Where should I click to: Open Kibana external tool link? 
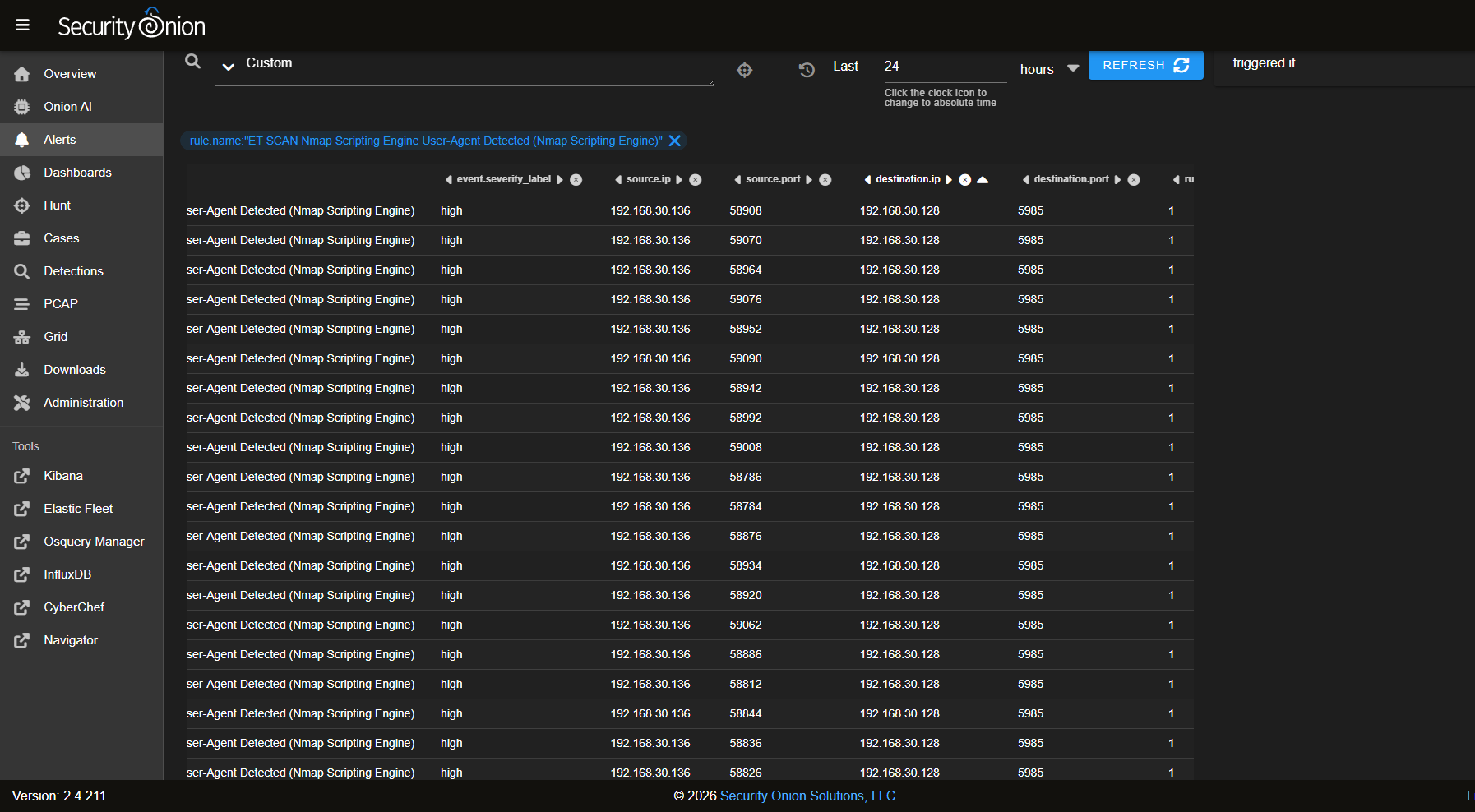pos(81,476)
